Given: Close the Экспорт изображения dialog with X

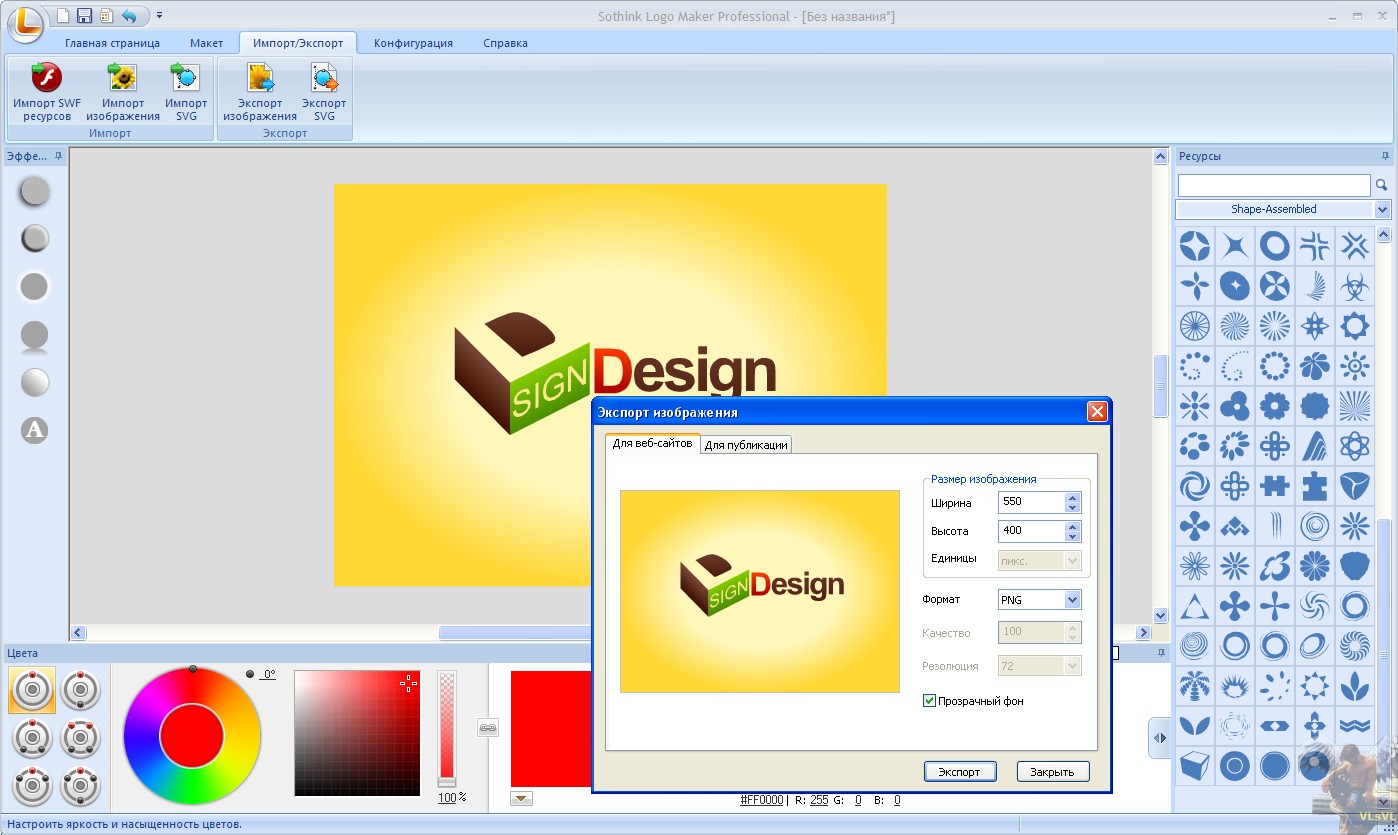Looking at the screenshot, I should click(1097, 412).
